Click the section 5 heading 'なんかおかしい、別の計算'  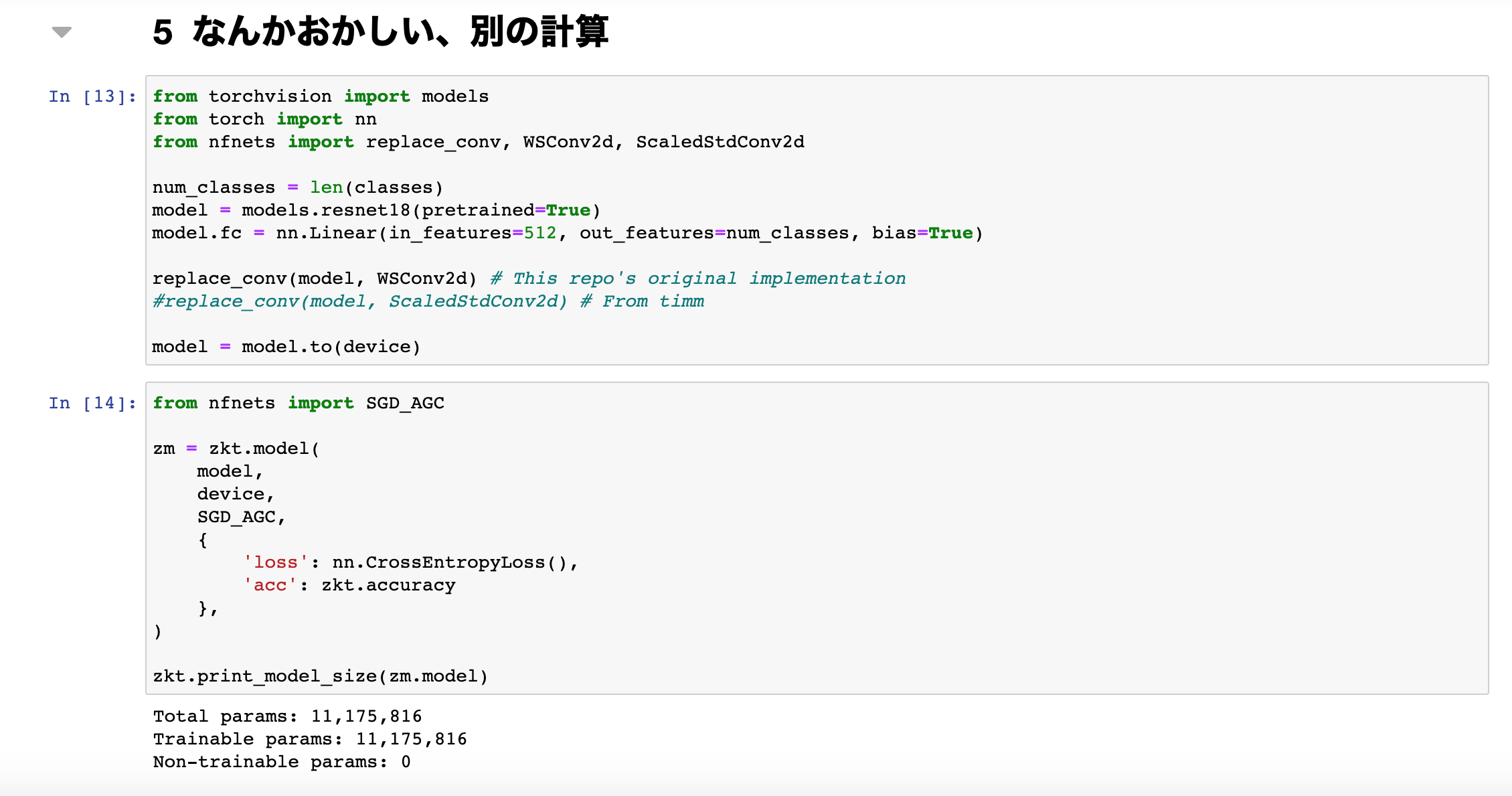point(400,31)
